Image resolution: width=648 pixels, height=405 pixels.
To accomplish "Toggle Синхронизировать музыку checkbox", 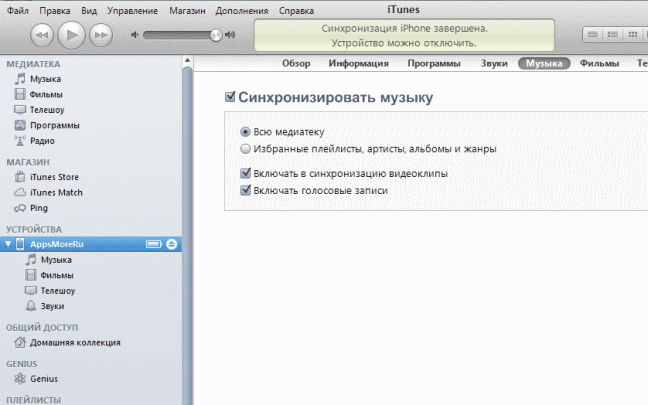I will point(230,97).
